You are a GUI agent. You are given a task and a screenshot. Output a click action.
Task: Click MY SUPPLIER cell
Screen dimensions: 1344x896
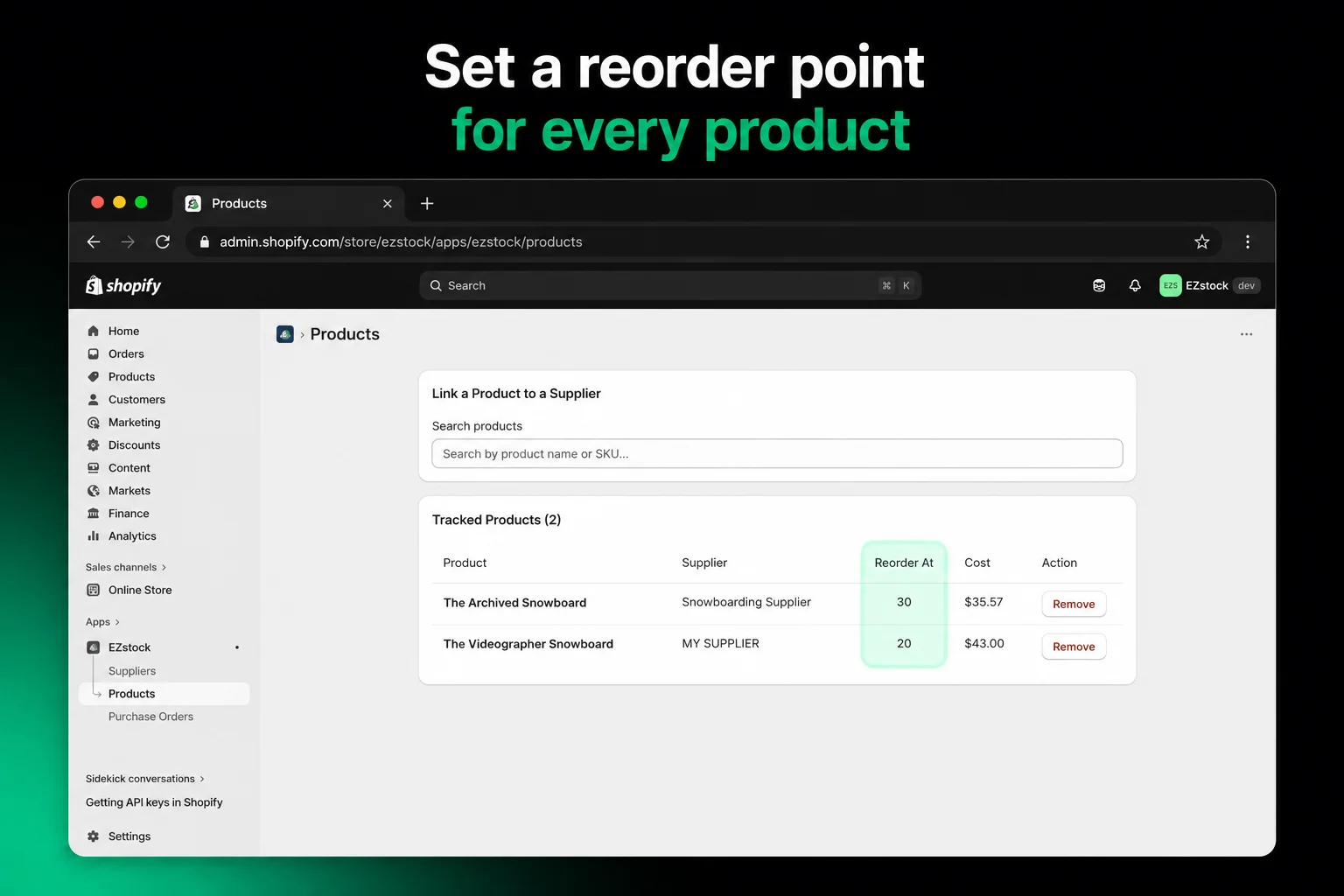[x=720, y=643]
